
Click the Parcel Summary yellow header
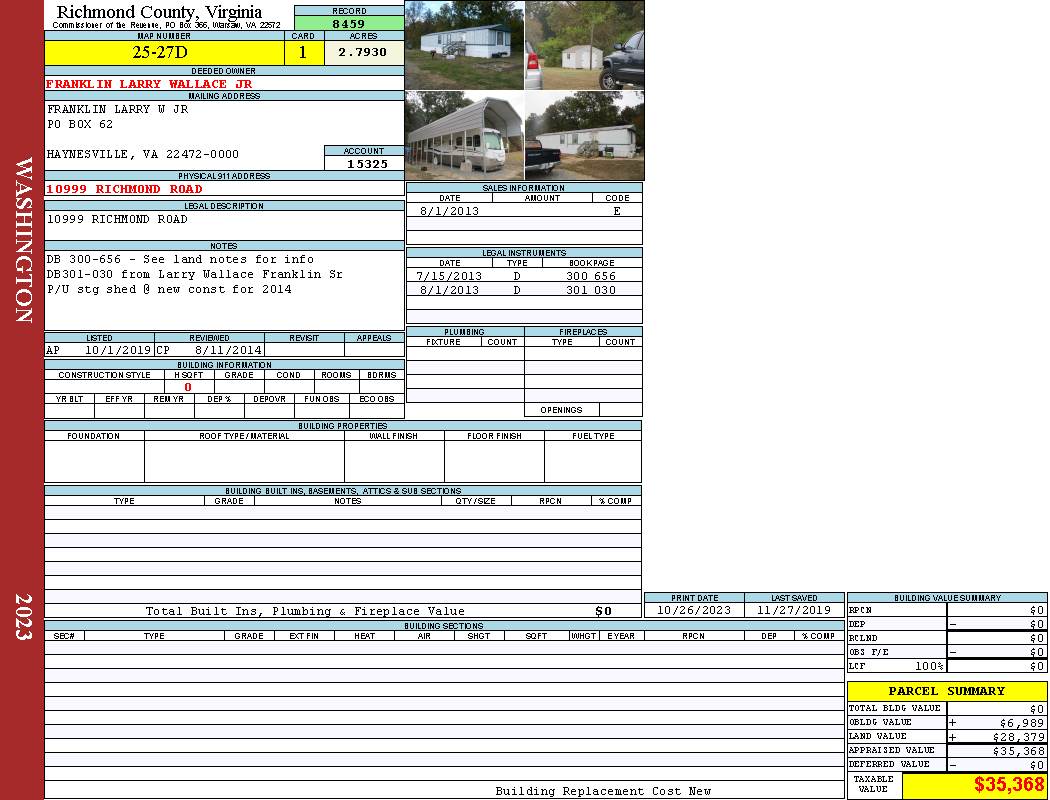946,691
